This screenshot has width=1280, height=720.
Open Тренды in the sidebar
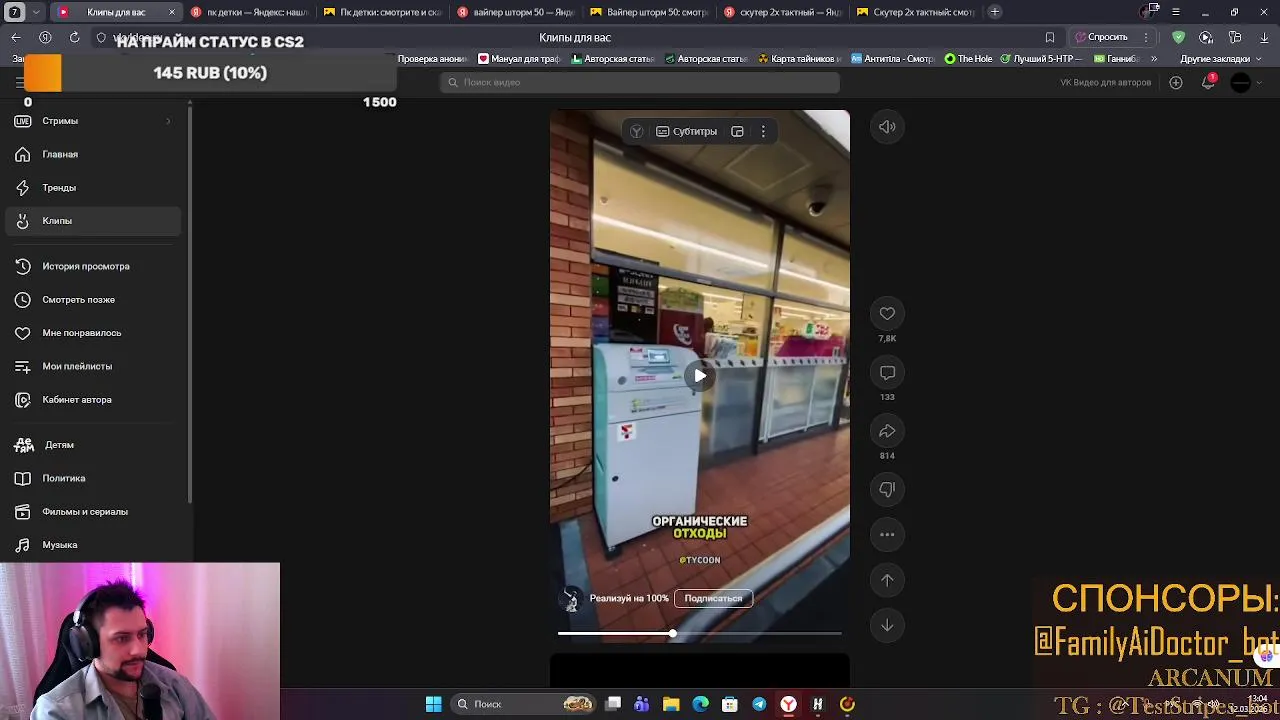tap(59, 188)
